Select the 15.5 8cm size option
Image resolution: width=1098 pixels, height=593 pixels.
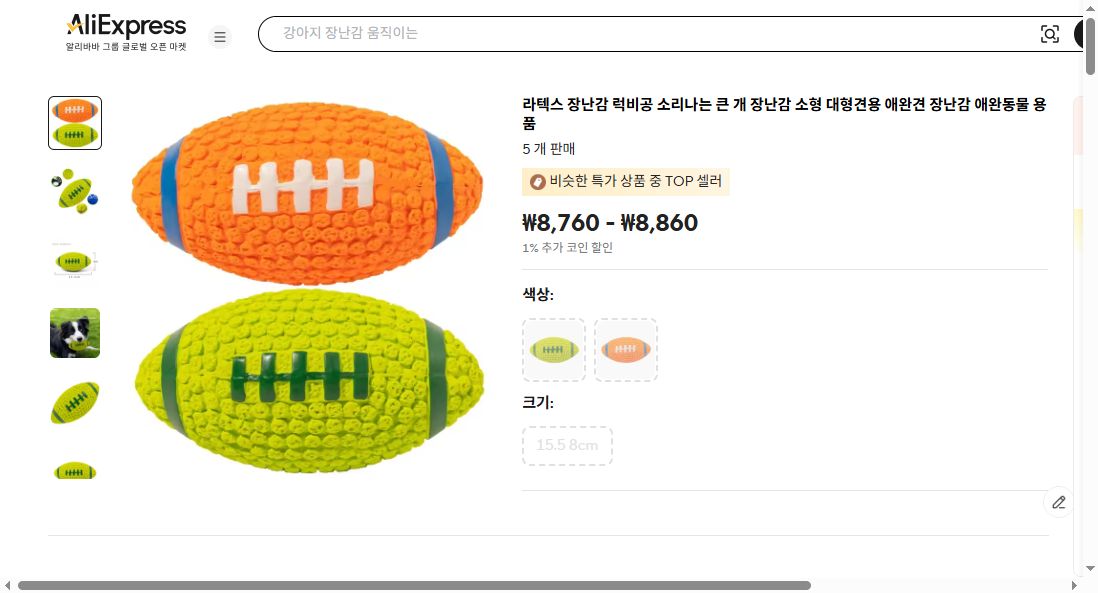click(x=567, y=445)
